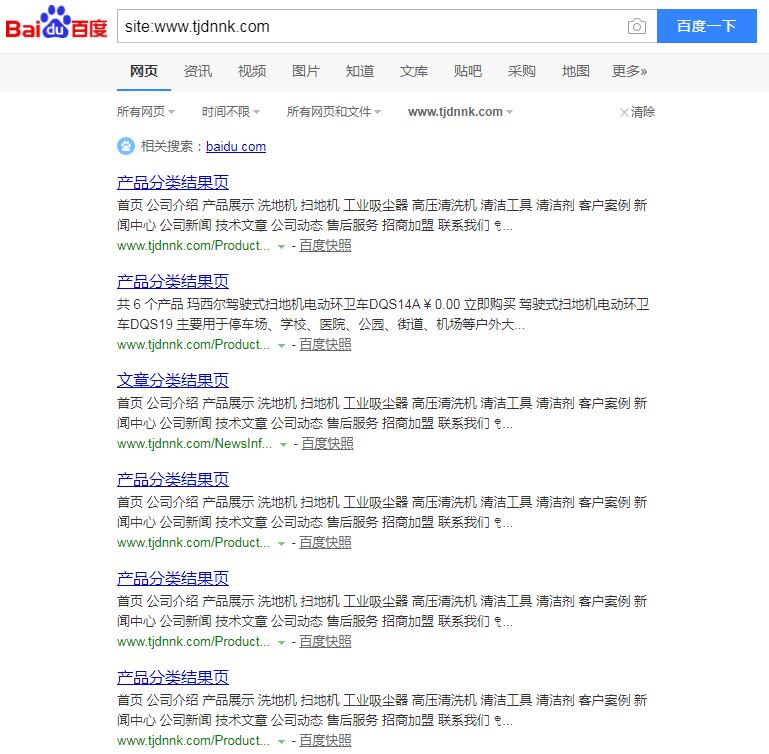Open the 所有网页 filter dropdown
The image size is (769, 754).
pos(146,112)
